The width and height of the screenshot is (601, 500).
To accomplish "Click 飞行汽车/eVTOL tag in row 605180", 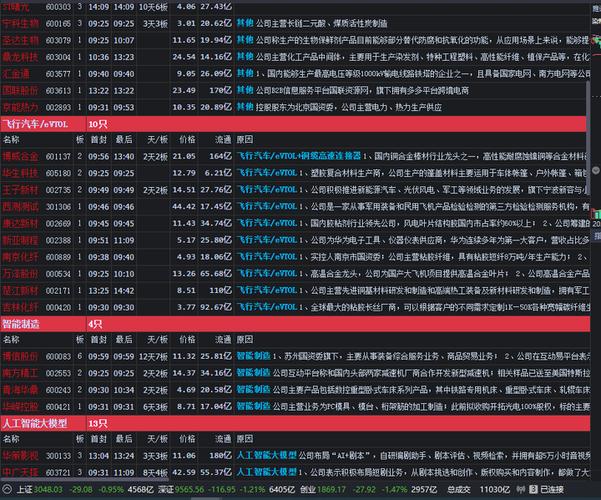I will (x=267, y=173).
